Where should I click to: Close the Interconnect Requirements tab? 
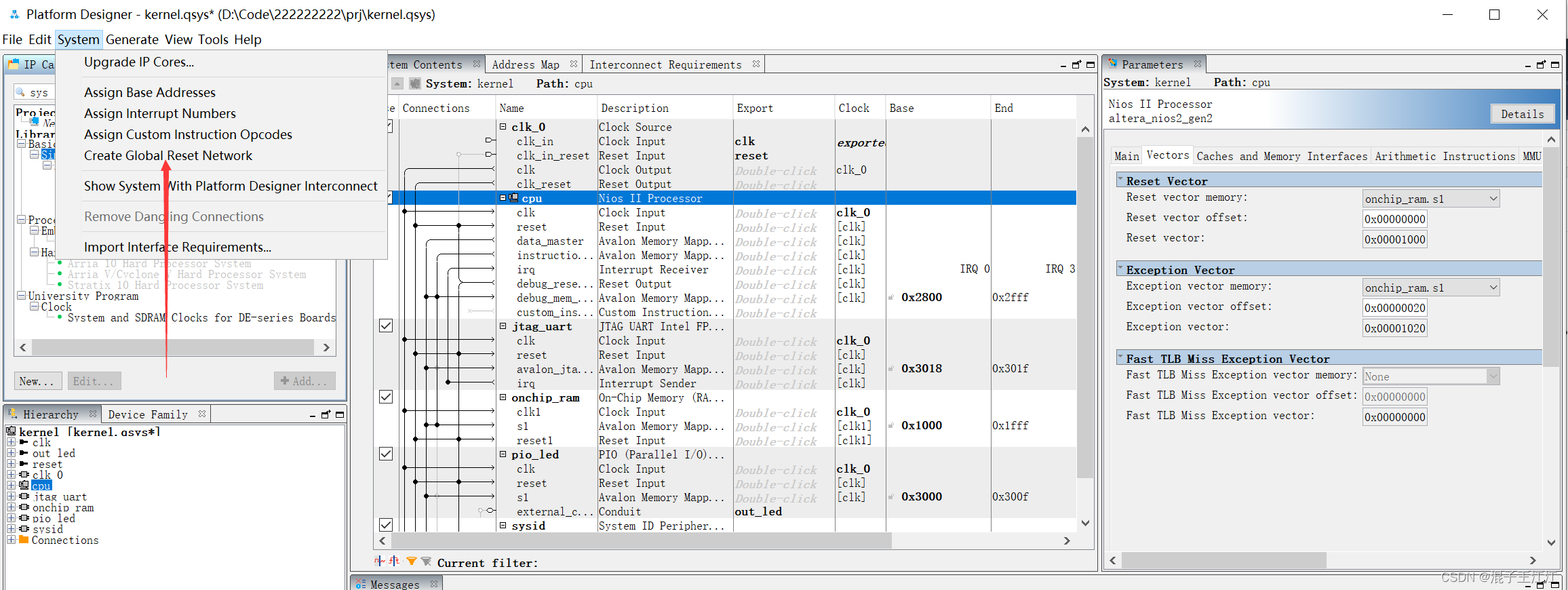click(x=756, y=64)
